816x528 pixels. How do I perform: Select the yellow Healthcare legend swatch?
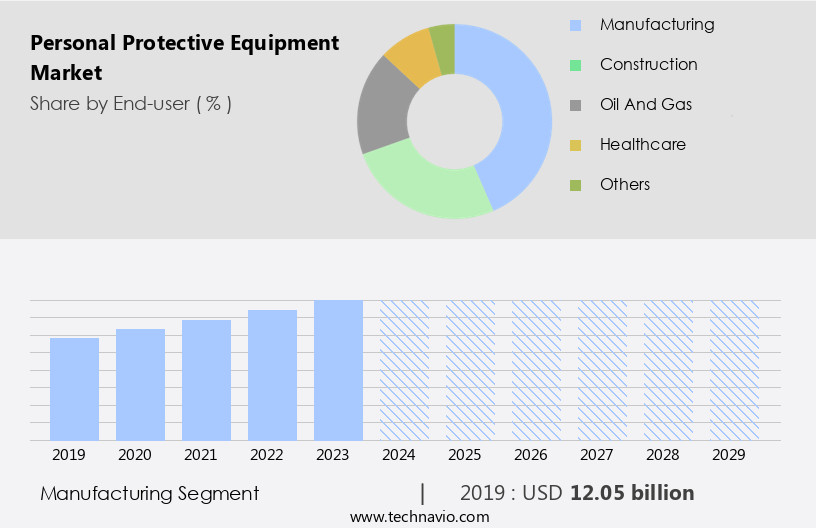click(x=575, y=145)
